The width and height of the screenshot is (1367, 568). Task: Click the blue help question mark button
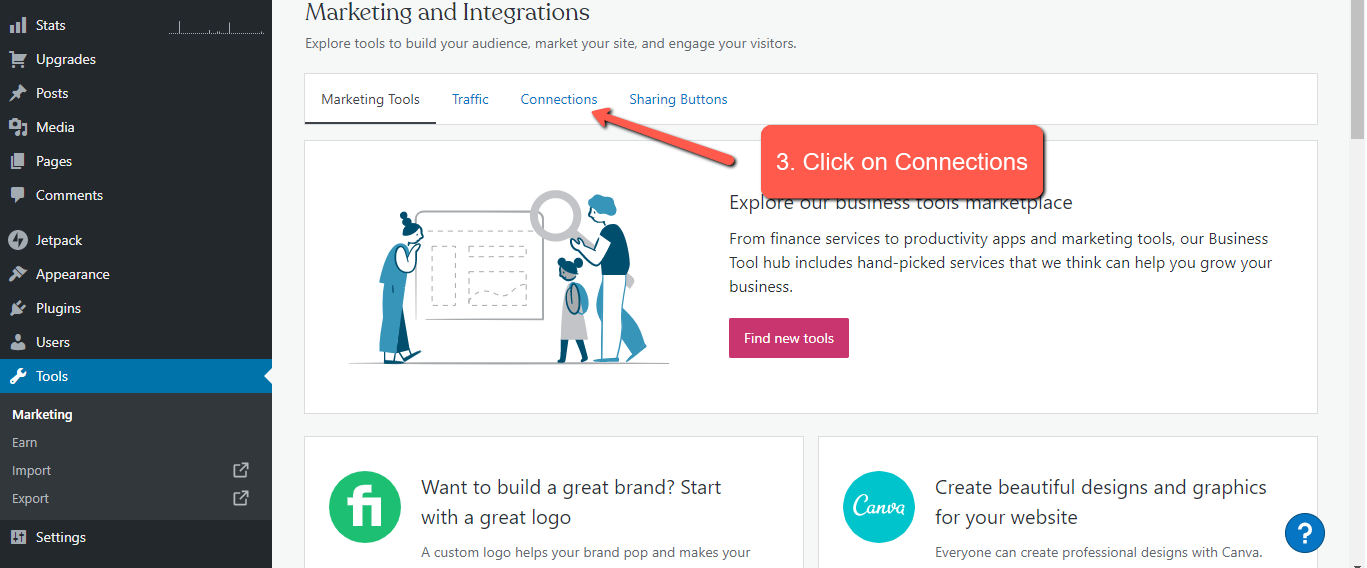point(1305,532)
